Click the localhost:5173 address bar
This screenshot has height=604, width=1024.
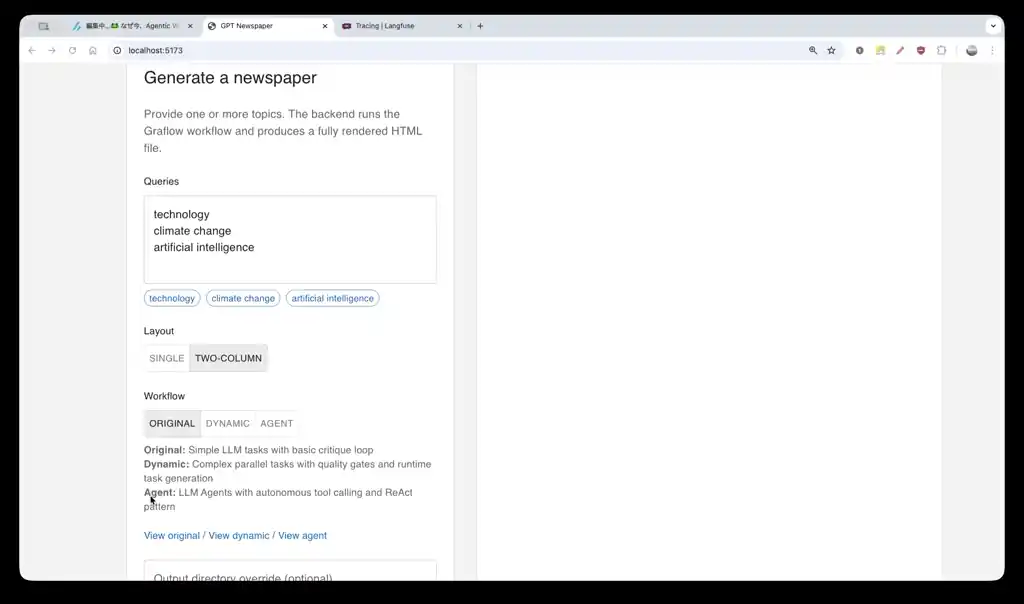coord(457,50)
